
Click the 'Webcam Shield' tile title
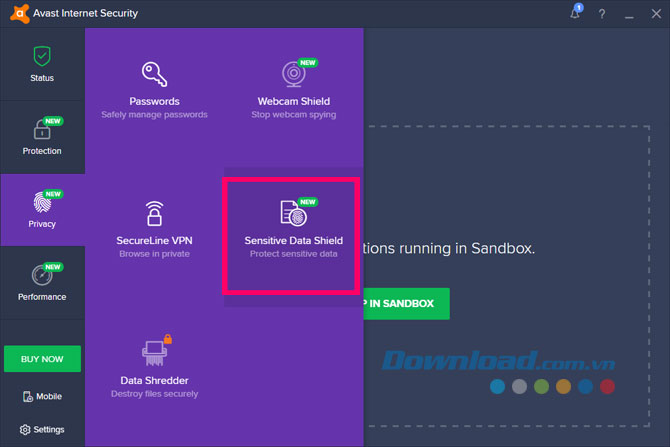coord(294,101)
